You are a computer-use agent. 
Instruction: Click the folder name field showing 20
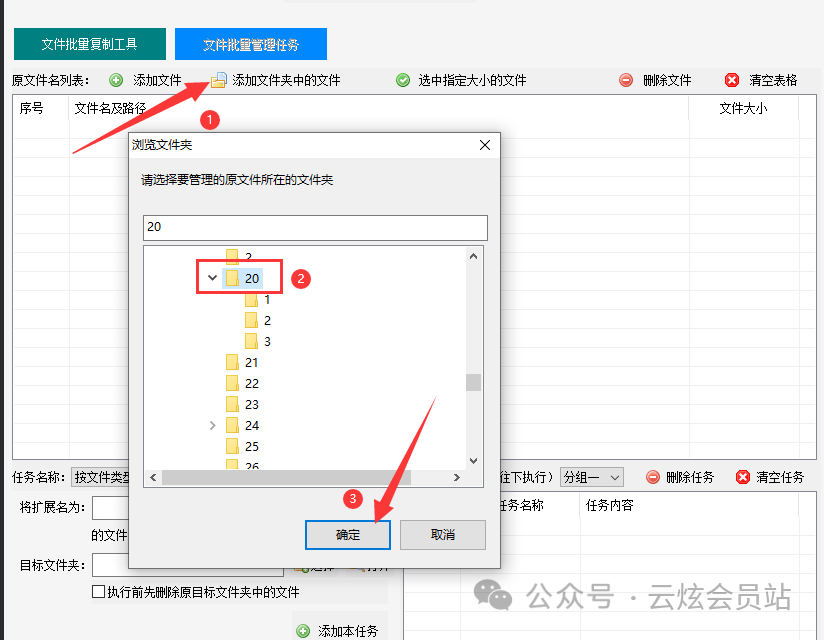(315, 228)
